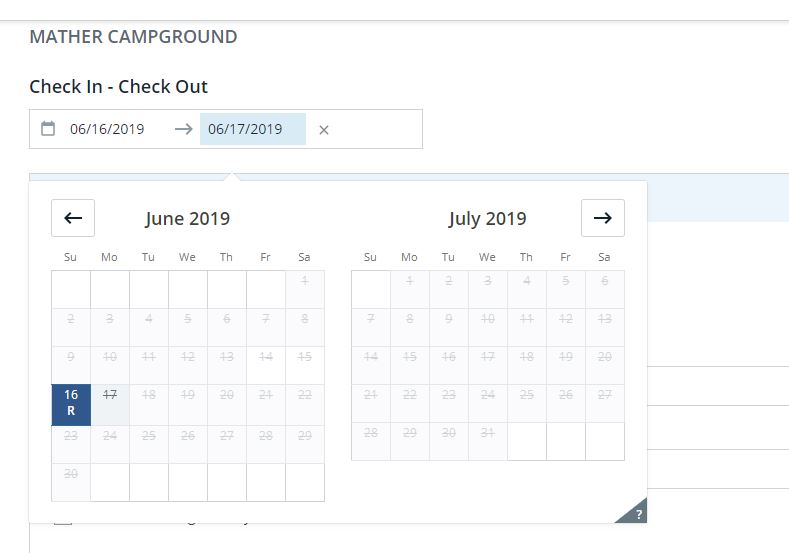Click the July 2019 month heading
The height and width of the screenshot is (553, 789).
pos(488,218)
